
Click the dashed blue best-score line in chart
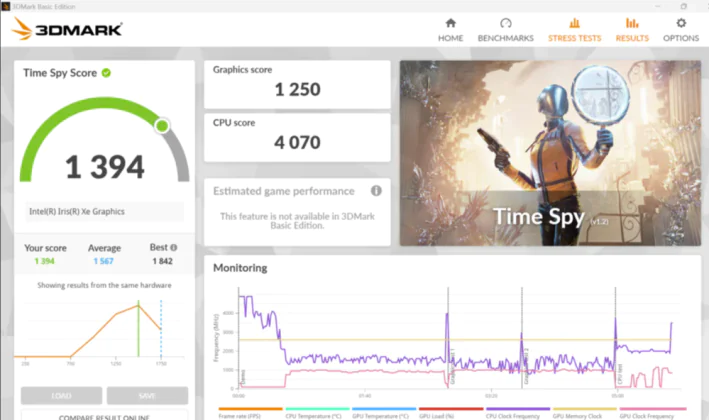pos(161,328)
